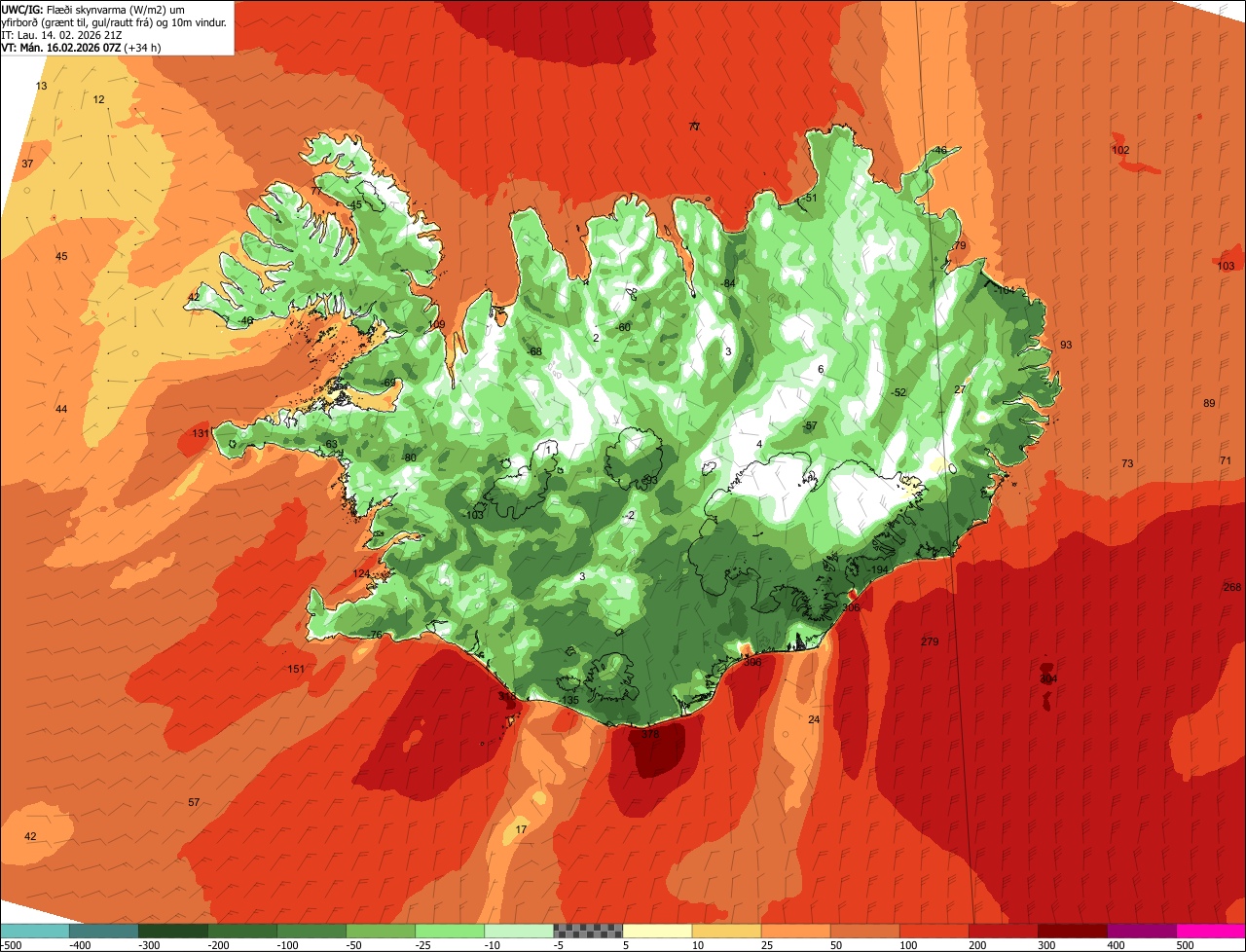Click the map value '366'
Screen dimensions: 1246x952
click(752, 662)
